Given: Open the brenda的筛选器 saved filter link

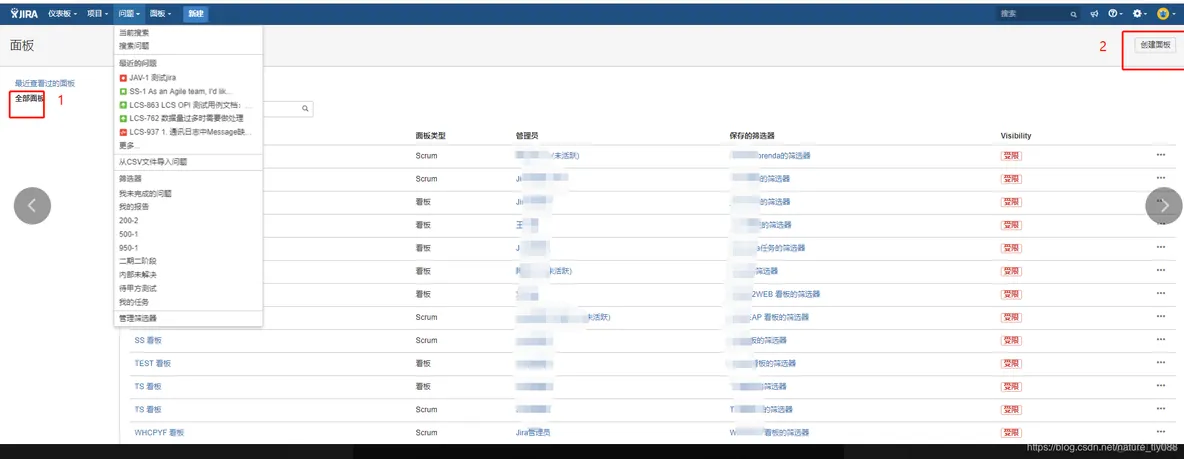Looking at the screenshot, I should tap(772, 156).
